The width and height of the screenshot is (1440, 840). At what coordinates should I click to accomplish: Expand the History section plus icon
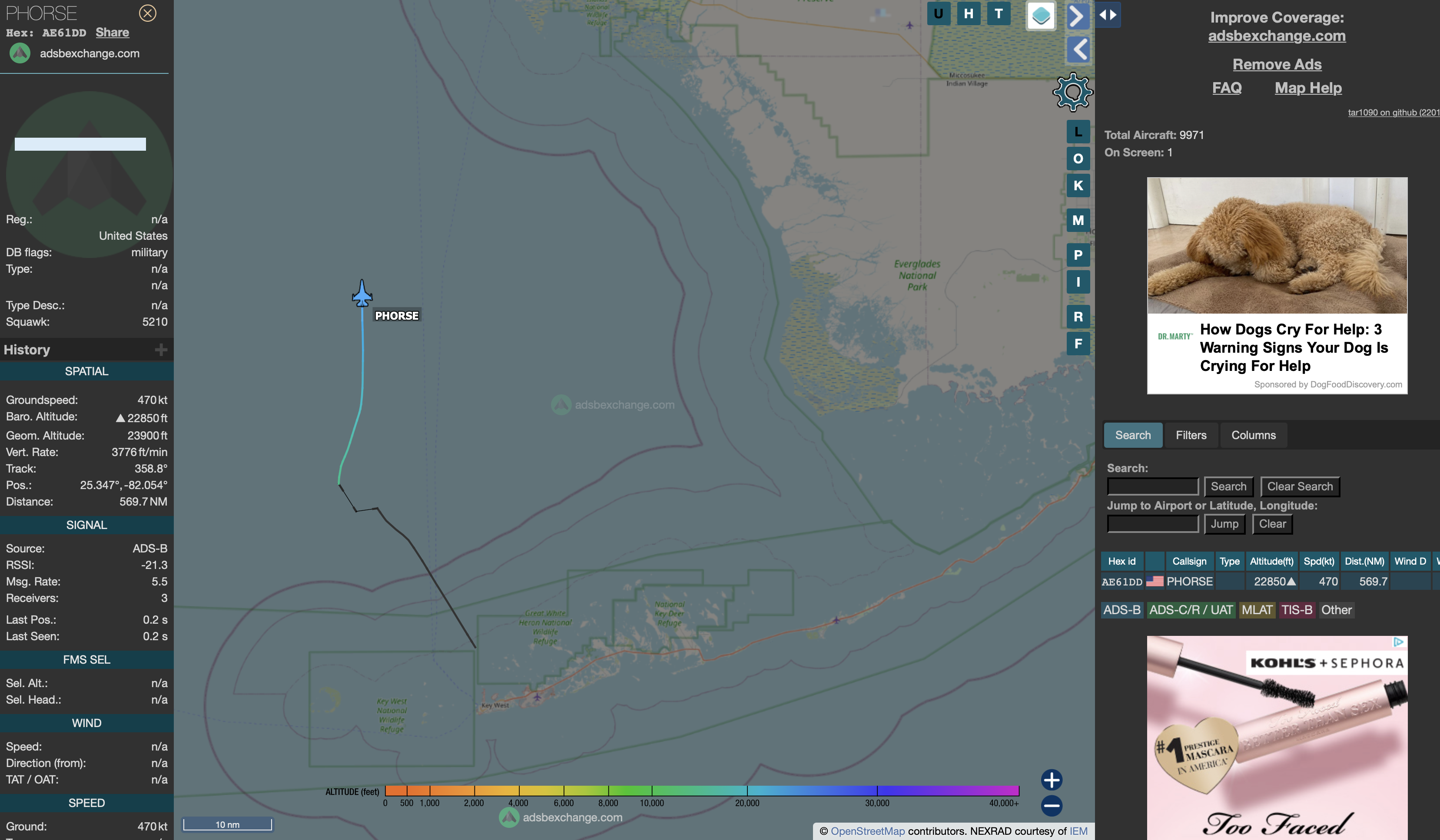(x=161, y=350)
